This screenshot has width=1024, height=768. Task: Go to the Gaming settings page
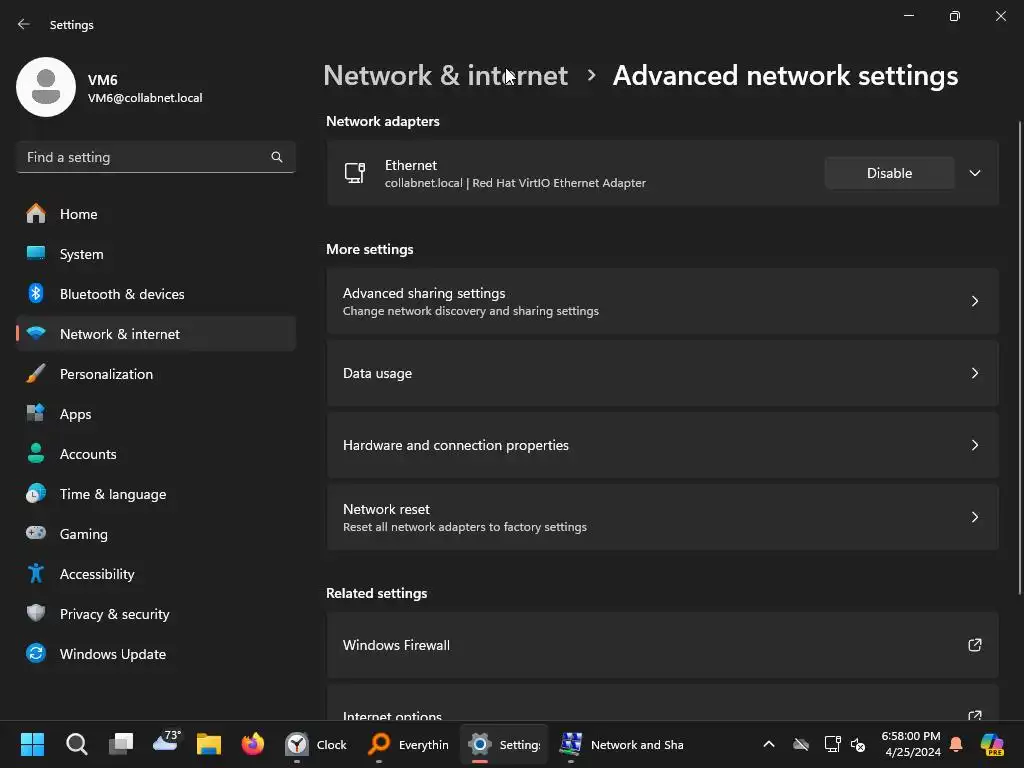point(84,534)
